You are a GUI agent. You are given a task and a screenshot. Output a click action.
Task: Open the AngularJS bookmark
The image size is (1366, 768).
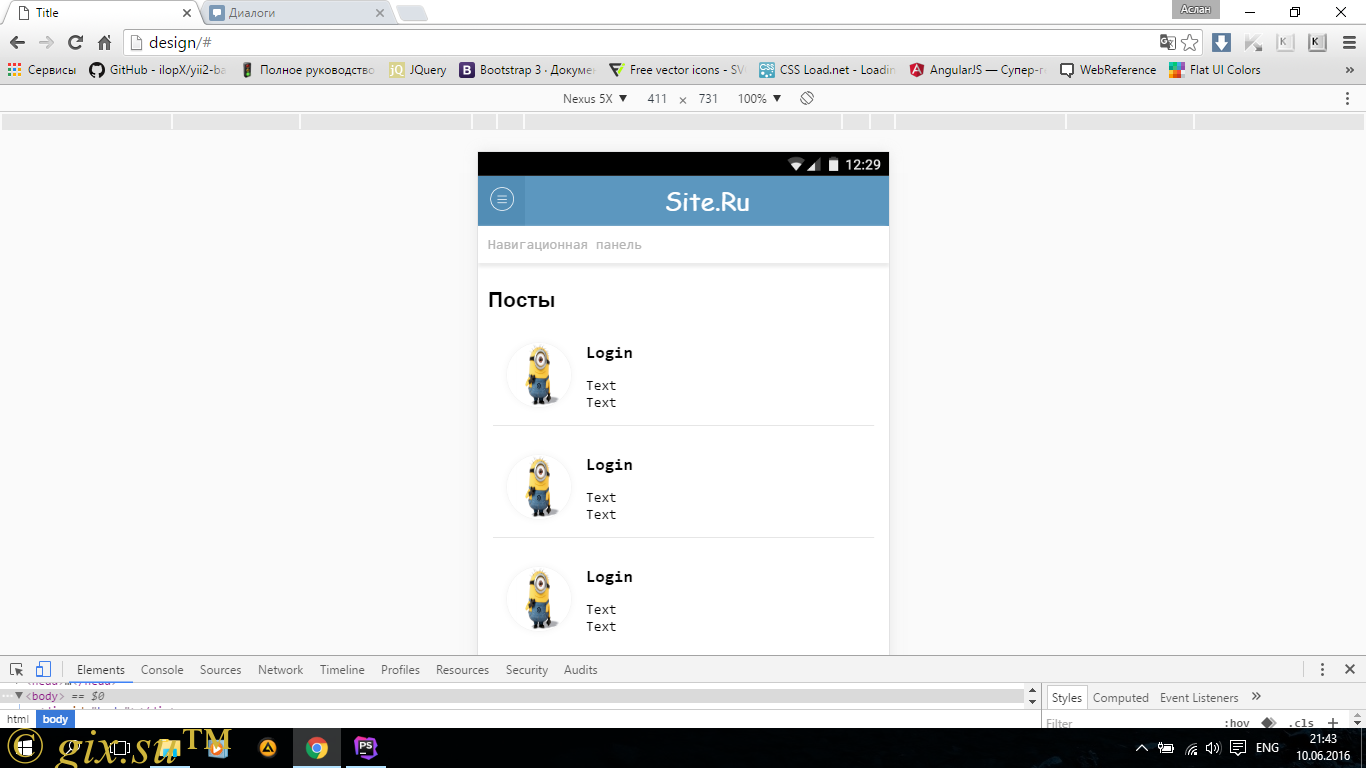[x=978, y=70]
